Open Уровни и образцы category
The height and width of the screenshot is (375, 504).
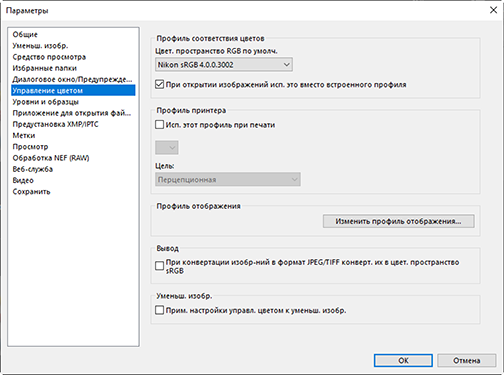click(73, 102)
